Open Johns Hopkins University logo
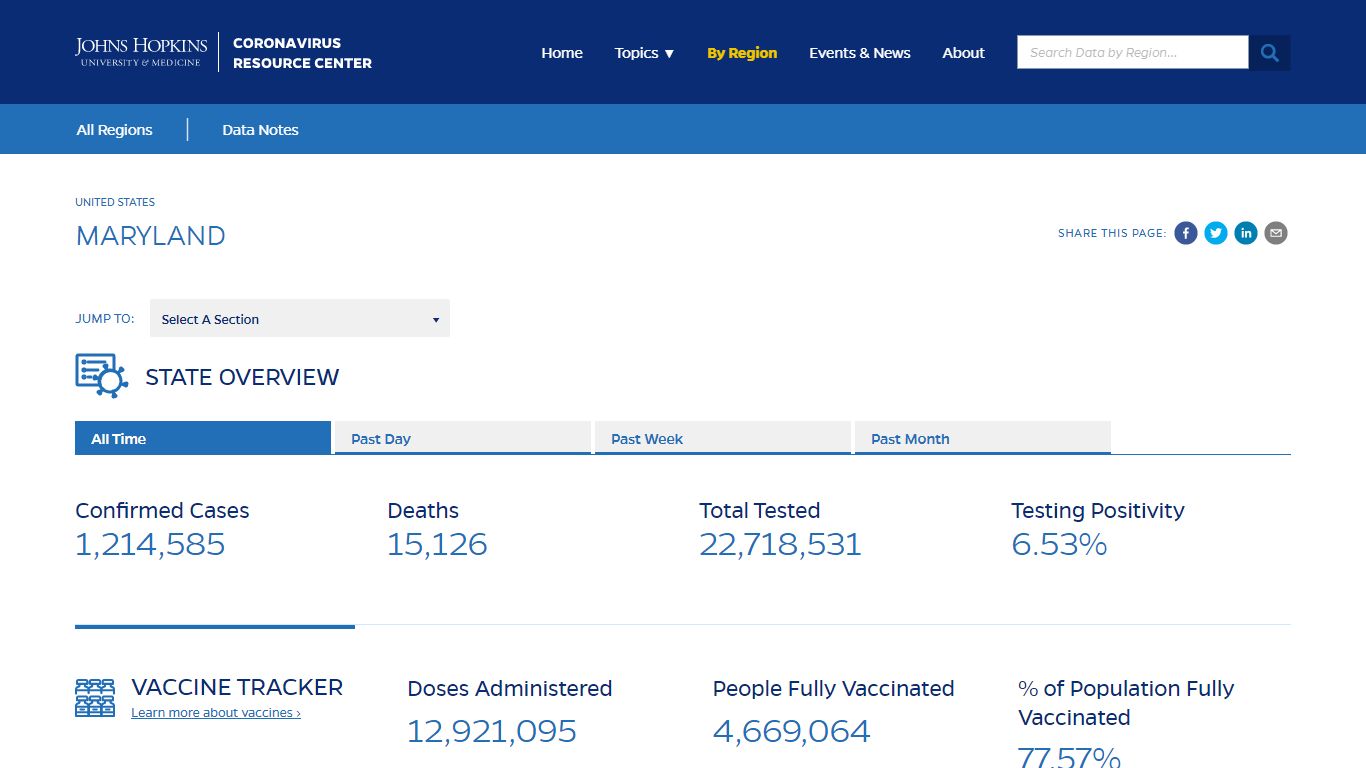Image resolution: width=1366 pixels, height=768 pixels. pos(141,52)
